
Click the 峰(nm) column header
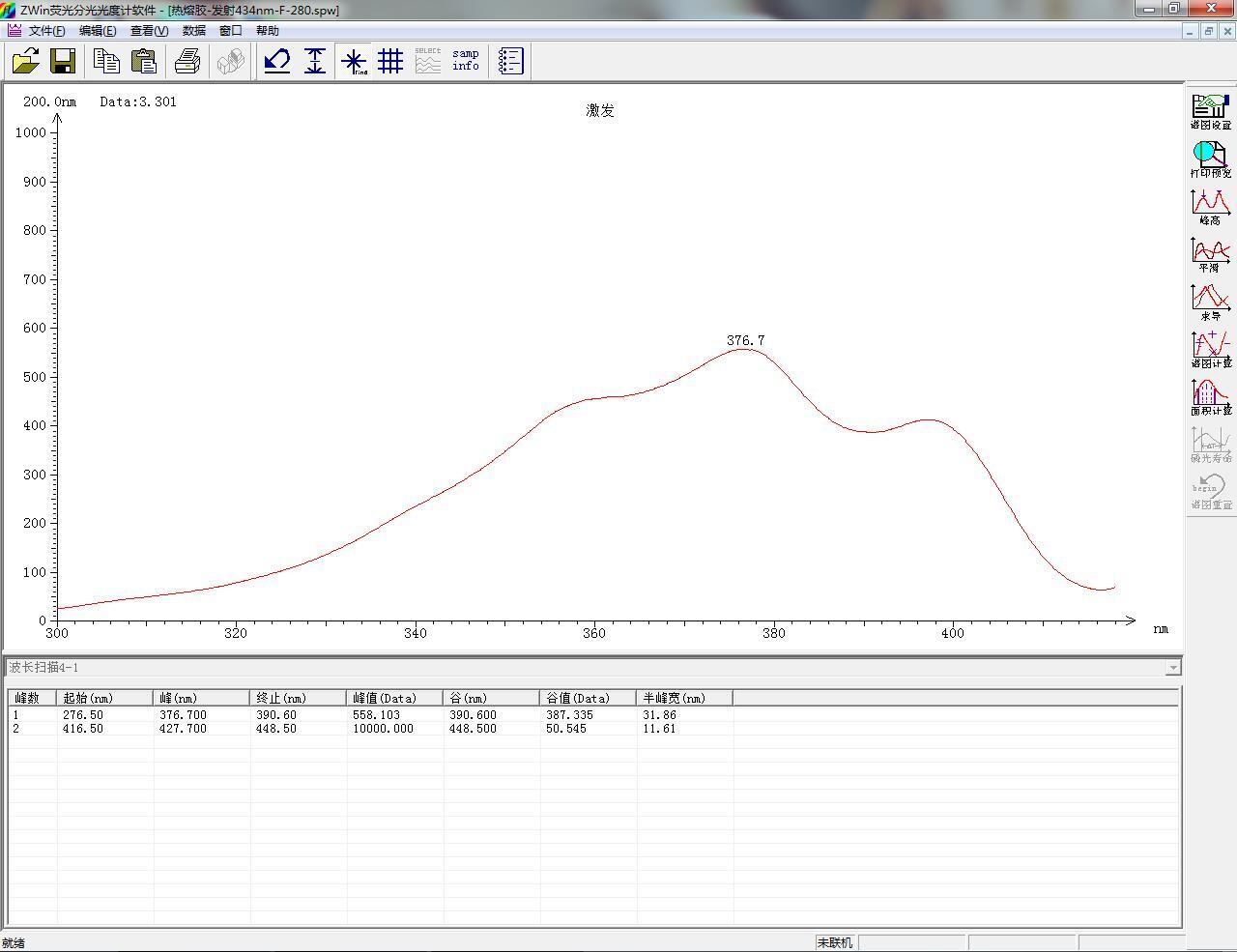(x=202, y=698)
